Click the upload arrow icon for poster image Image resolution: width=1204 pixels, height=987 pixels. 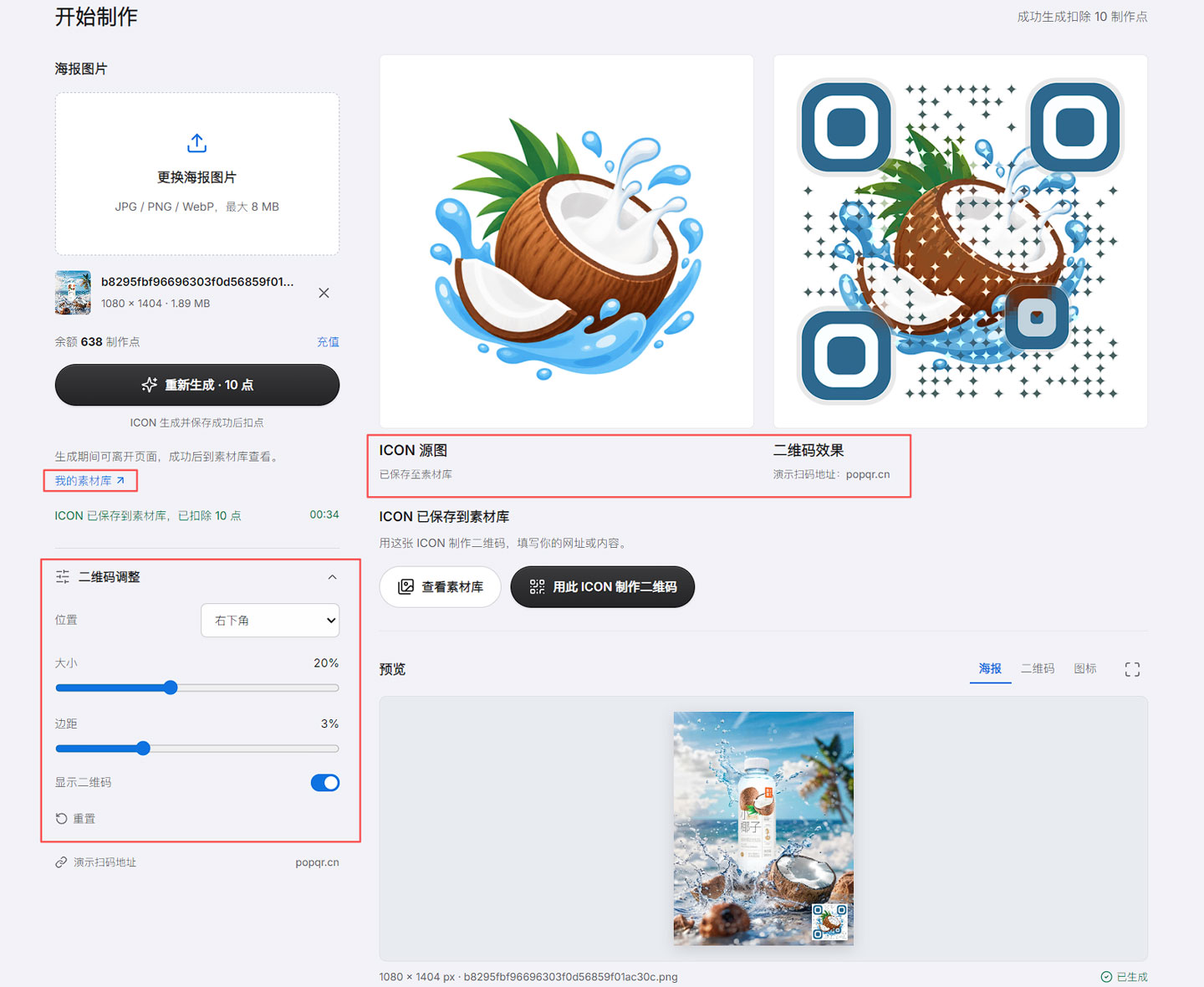[196, 143]
